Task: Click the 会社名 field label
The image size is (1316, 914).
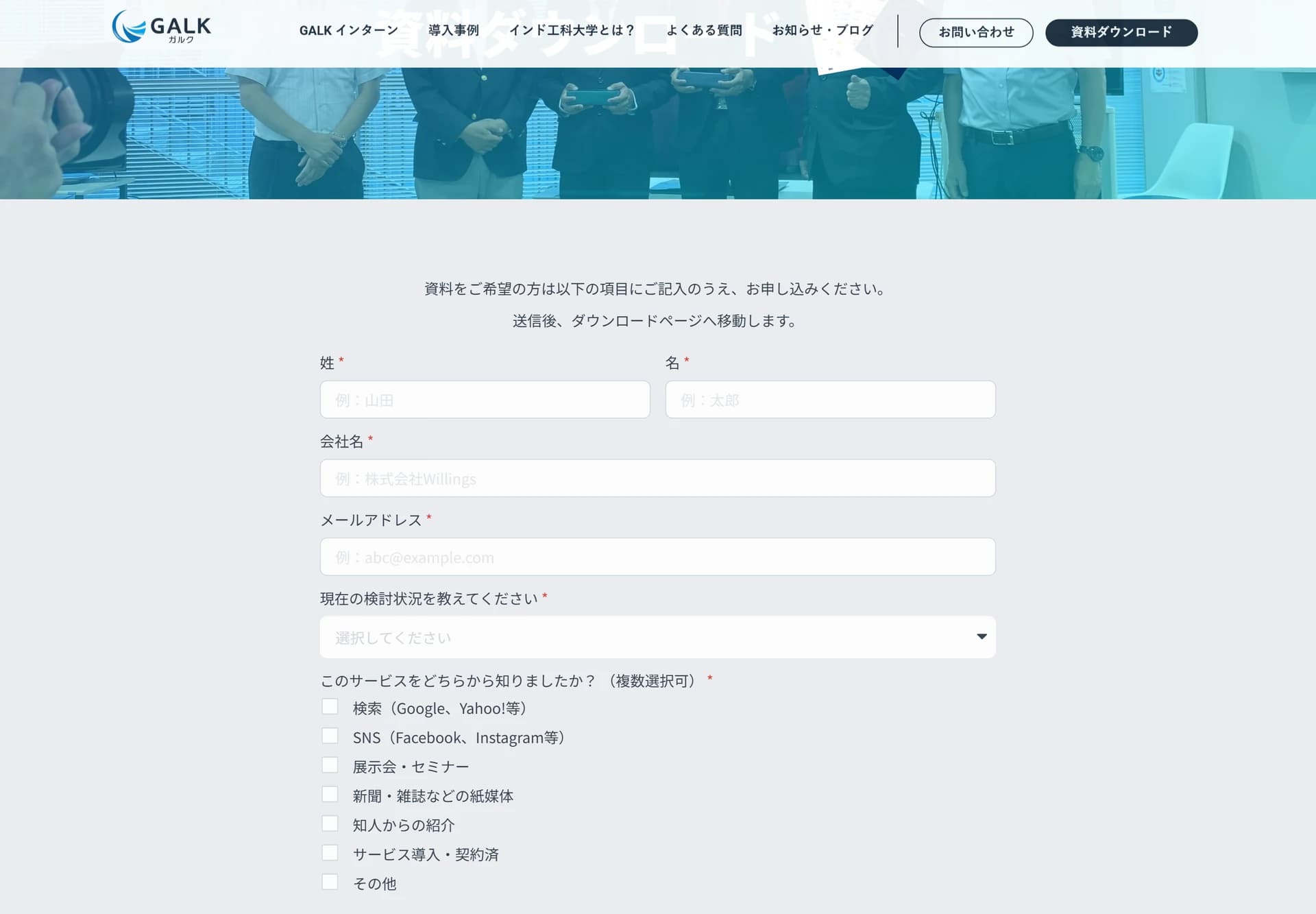Action: pos(341,442)
